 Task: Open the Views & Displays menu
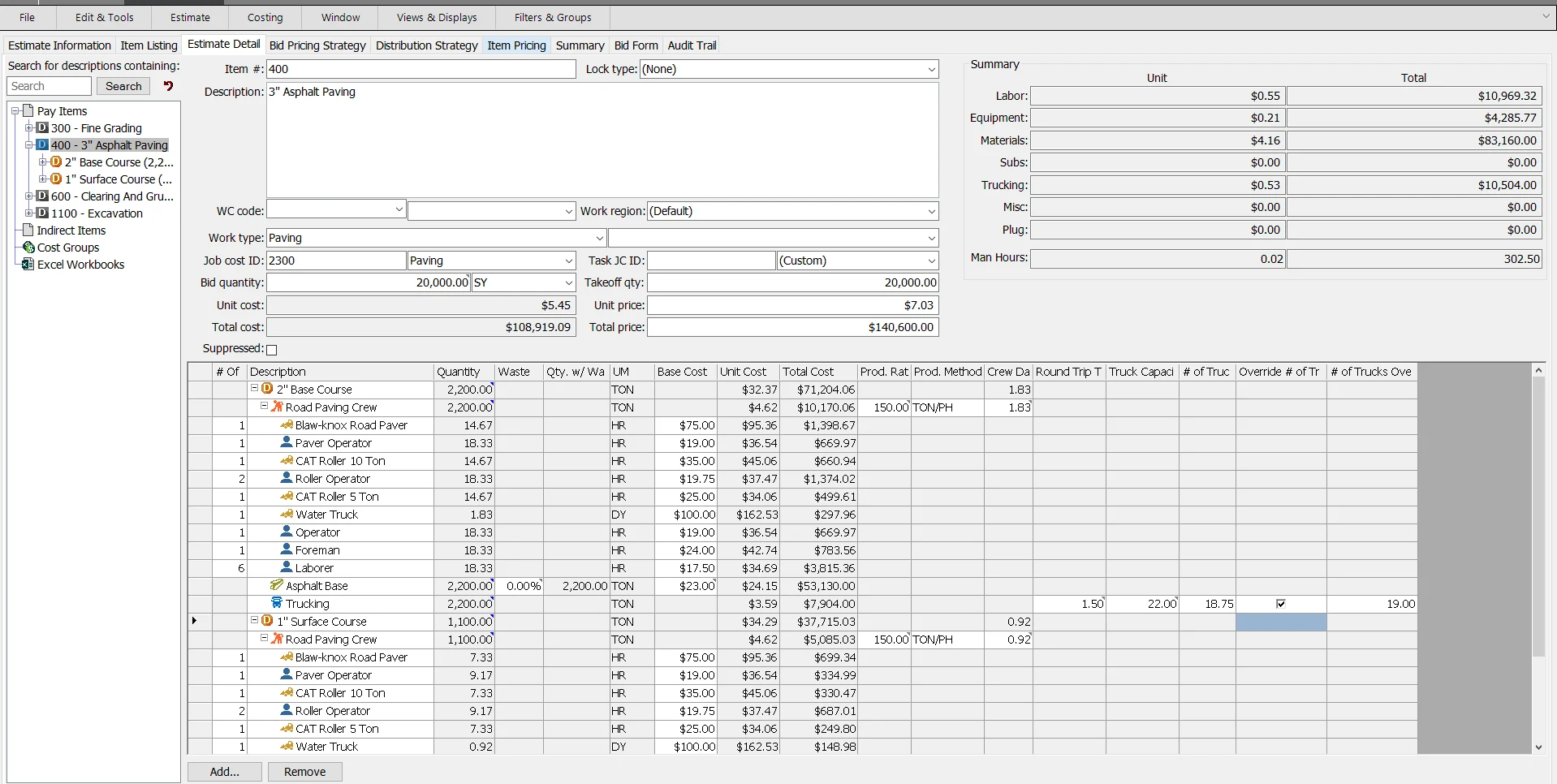click(x=437, y=17)
